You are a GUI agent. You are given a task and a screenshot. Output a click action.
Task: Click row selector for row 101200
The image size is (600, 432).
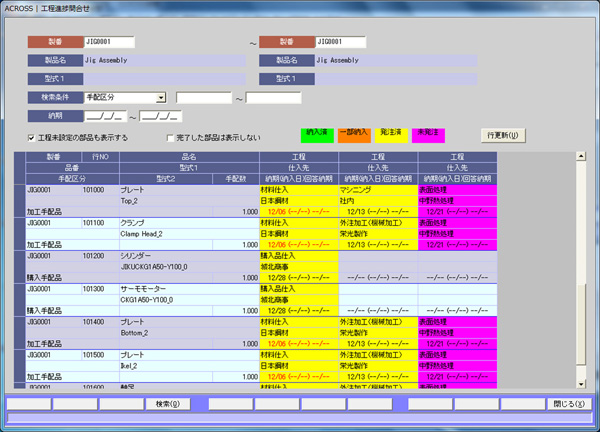coord(20,267)
